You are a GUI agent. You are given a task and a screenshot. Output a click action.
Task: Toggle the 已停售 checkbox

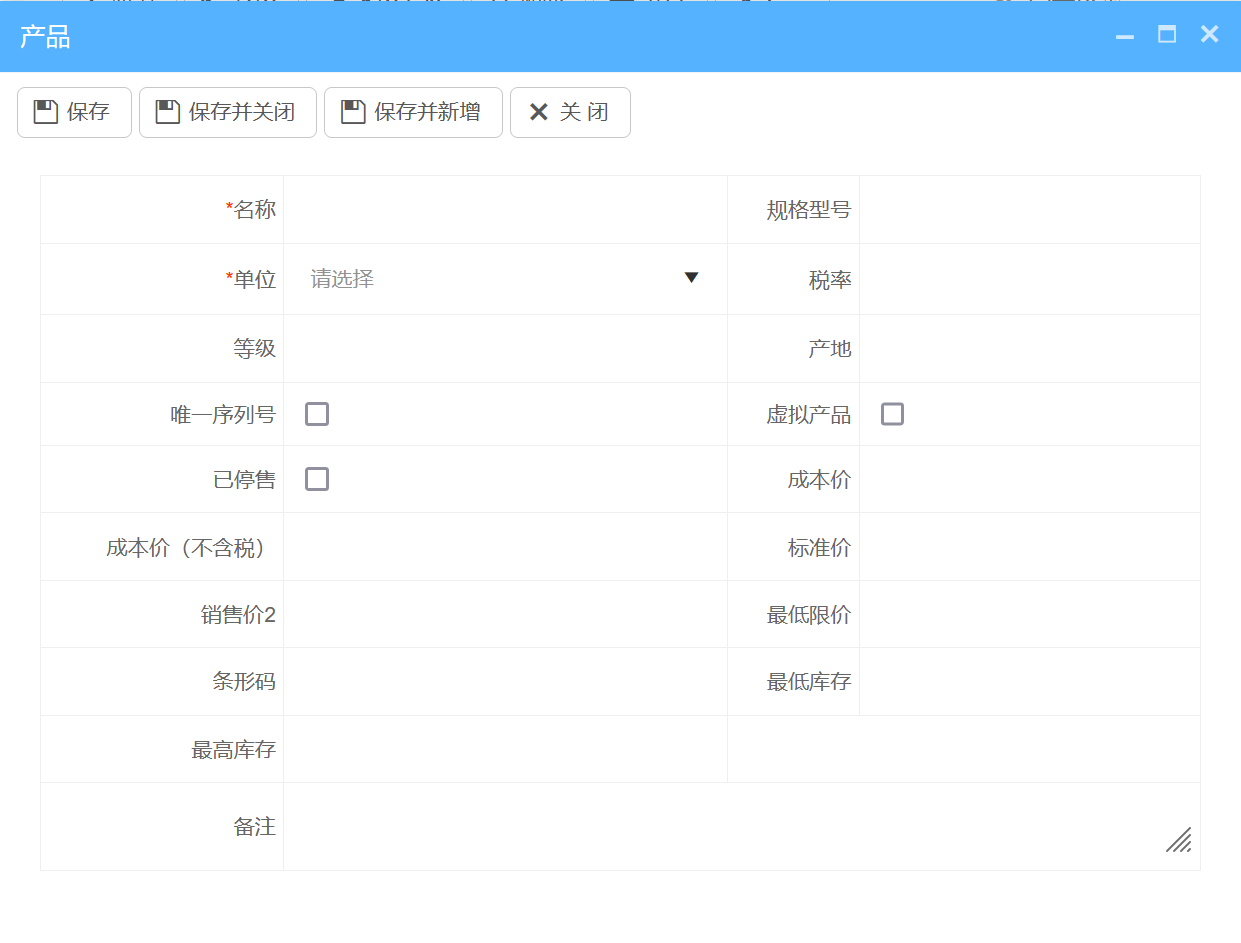pyautogui.click(x=317, y=479)
